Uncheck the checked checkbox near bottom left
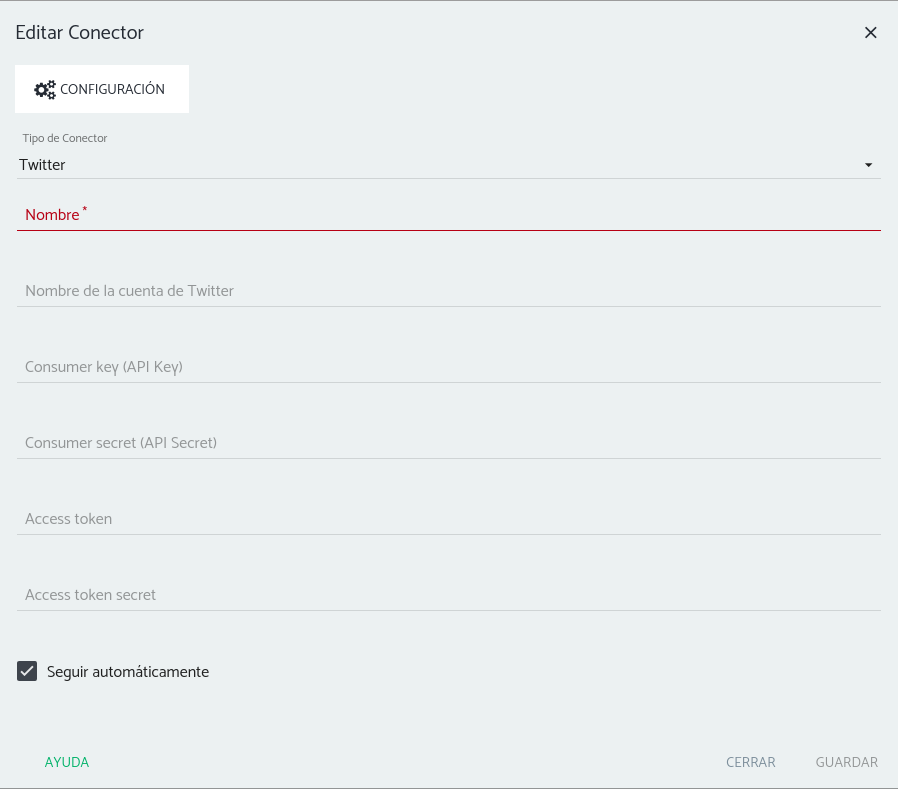This screenshot has height=789, width=898. tap(27, 671)
